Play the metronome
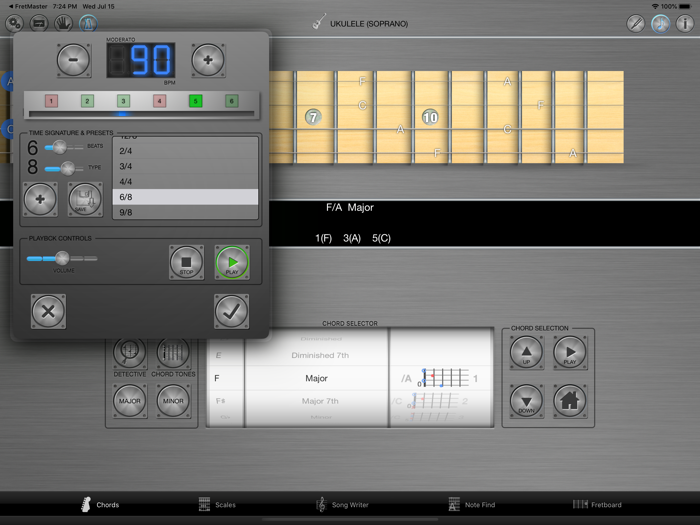The image size is (700, 525). coord(232,262)
